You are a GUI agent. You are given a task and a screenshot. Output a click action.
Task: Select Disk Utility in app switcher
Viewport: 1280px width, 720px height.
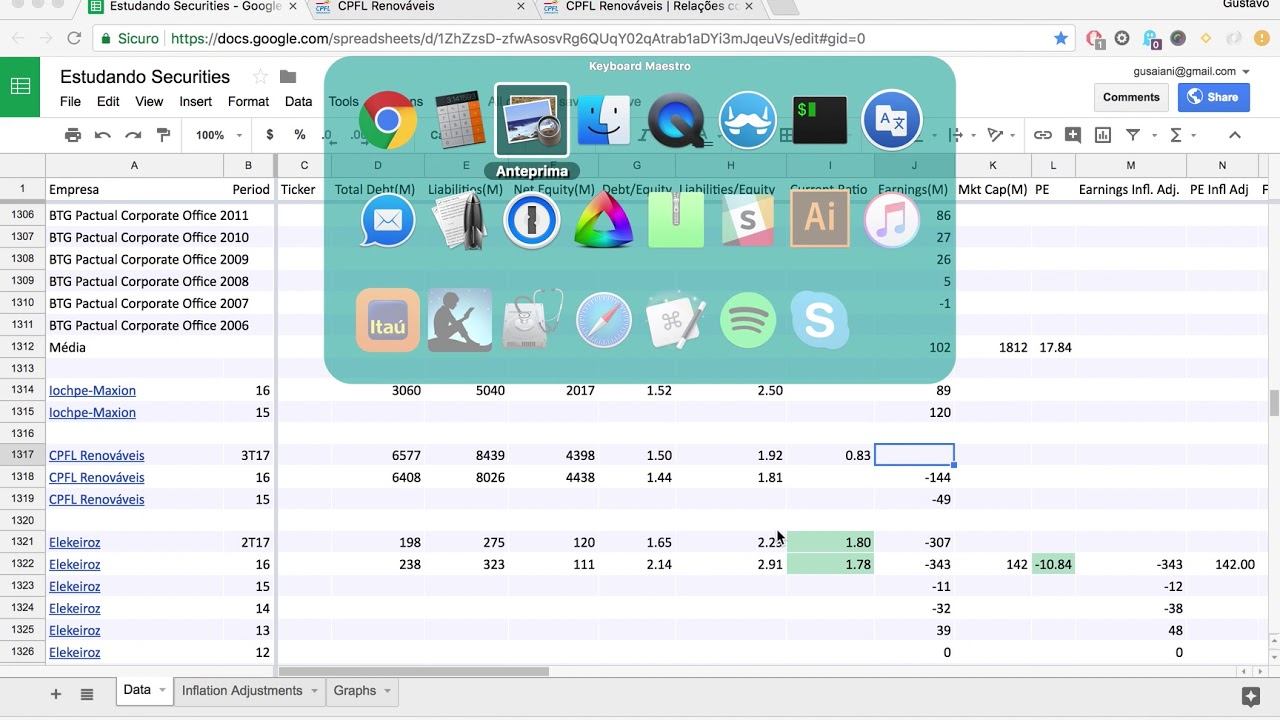pos(532,320)
